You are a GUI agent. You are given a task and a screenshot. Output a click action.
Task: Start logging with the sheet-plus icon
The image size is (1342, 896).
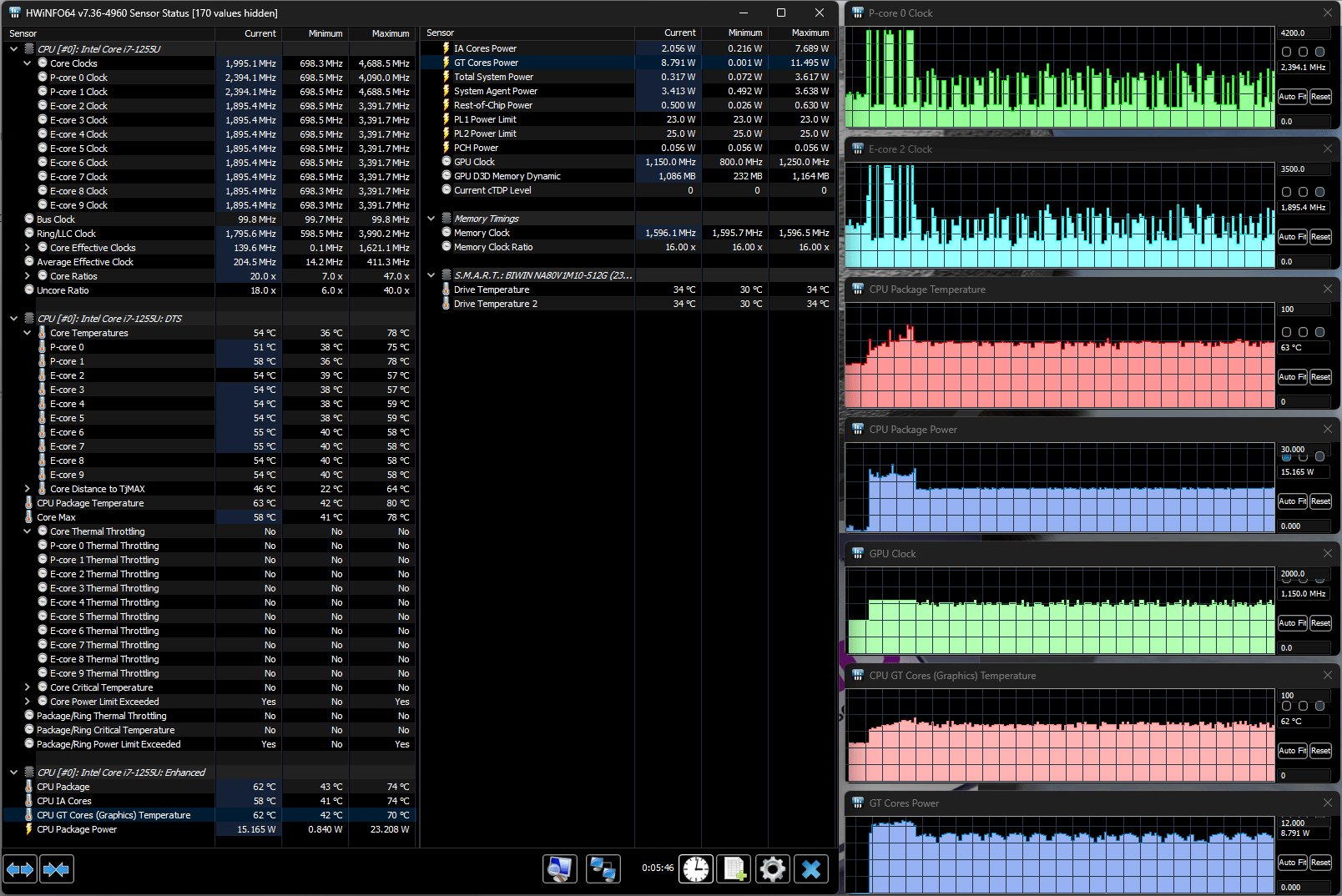pyautogui.click(x=734, y=869)
